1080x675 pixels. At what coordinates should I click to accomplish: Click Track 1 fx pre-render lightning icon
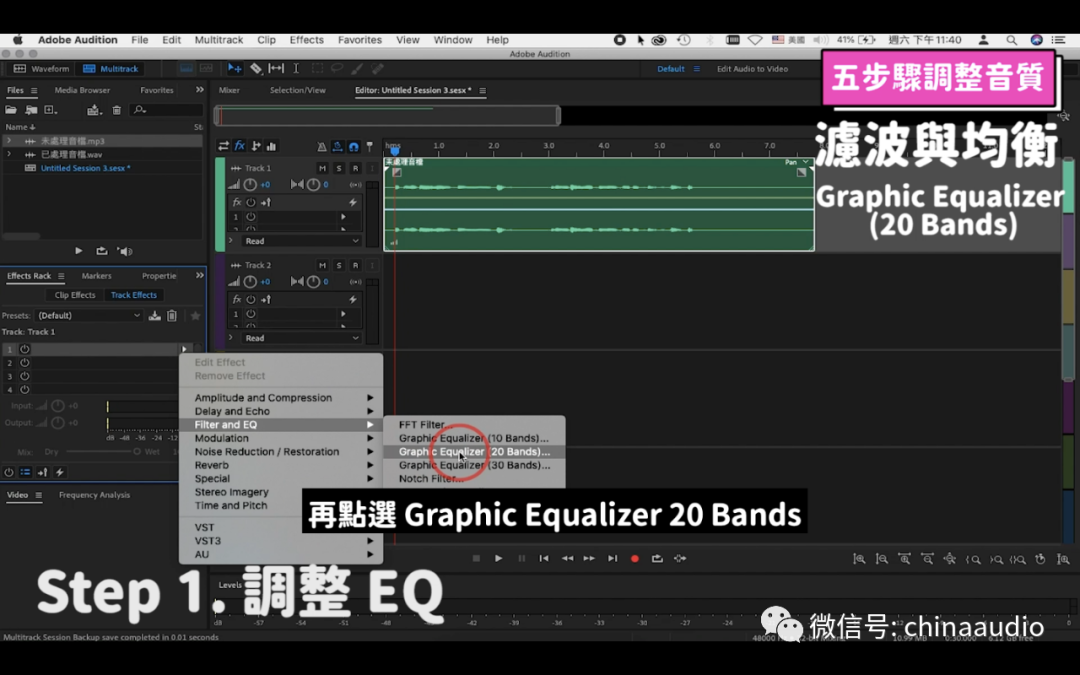tap(353, 202)
